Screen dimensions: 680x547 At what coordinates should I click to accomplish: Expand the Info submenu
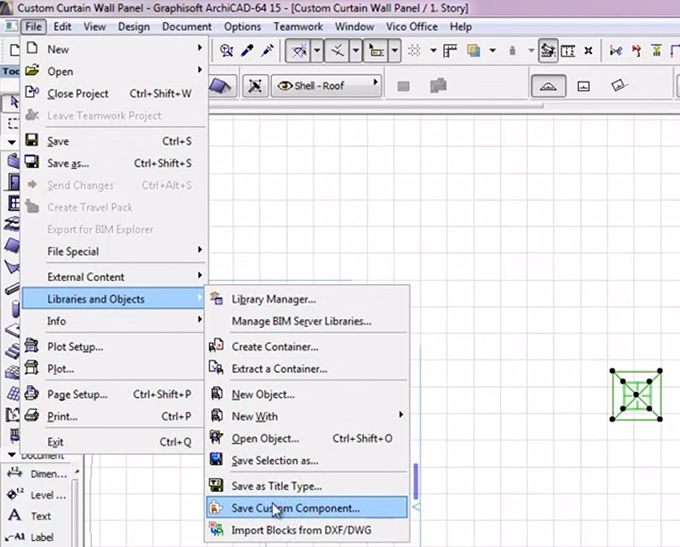click(x=113, y=321)
